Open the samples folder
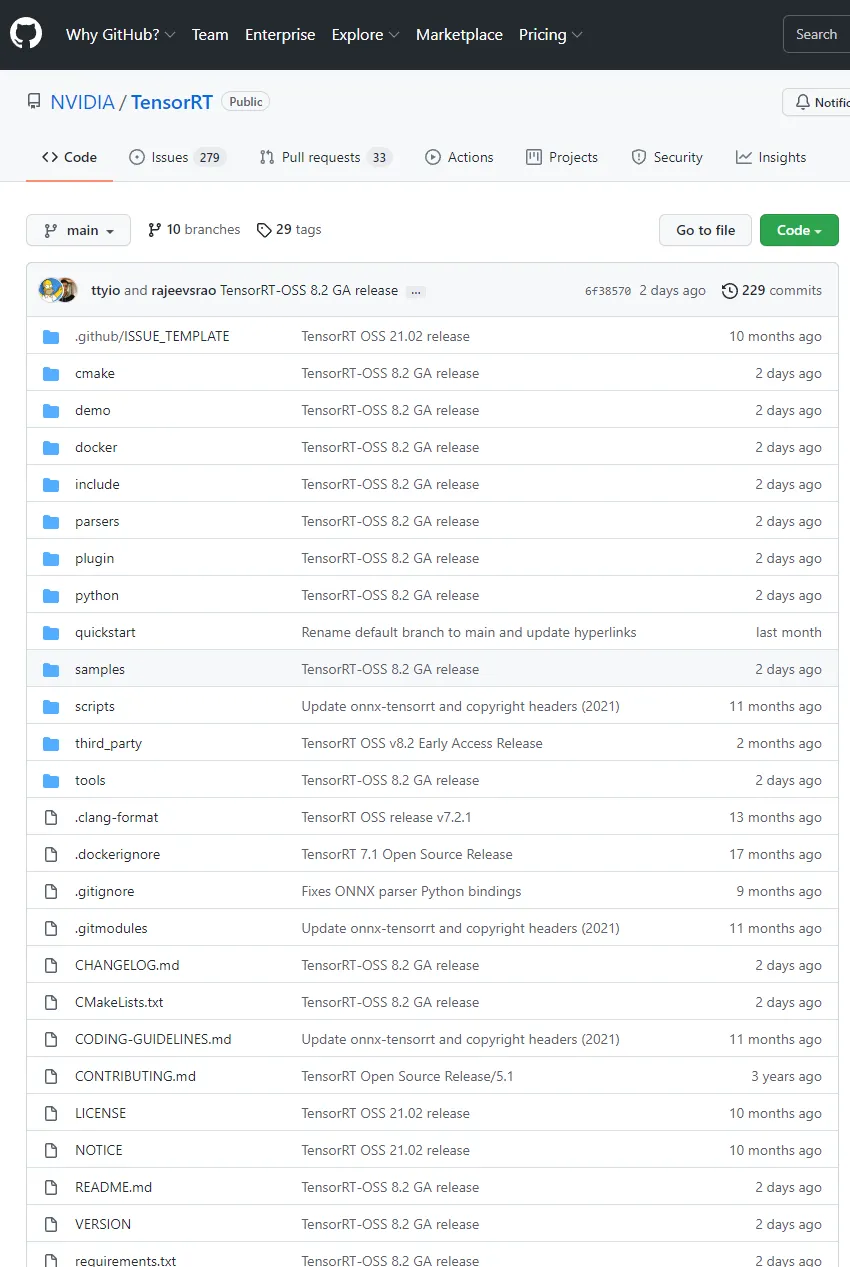This screenshot has height=1267, width=850. pos(100,669)
